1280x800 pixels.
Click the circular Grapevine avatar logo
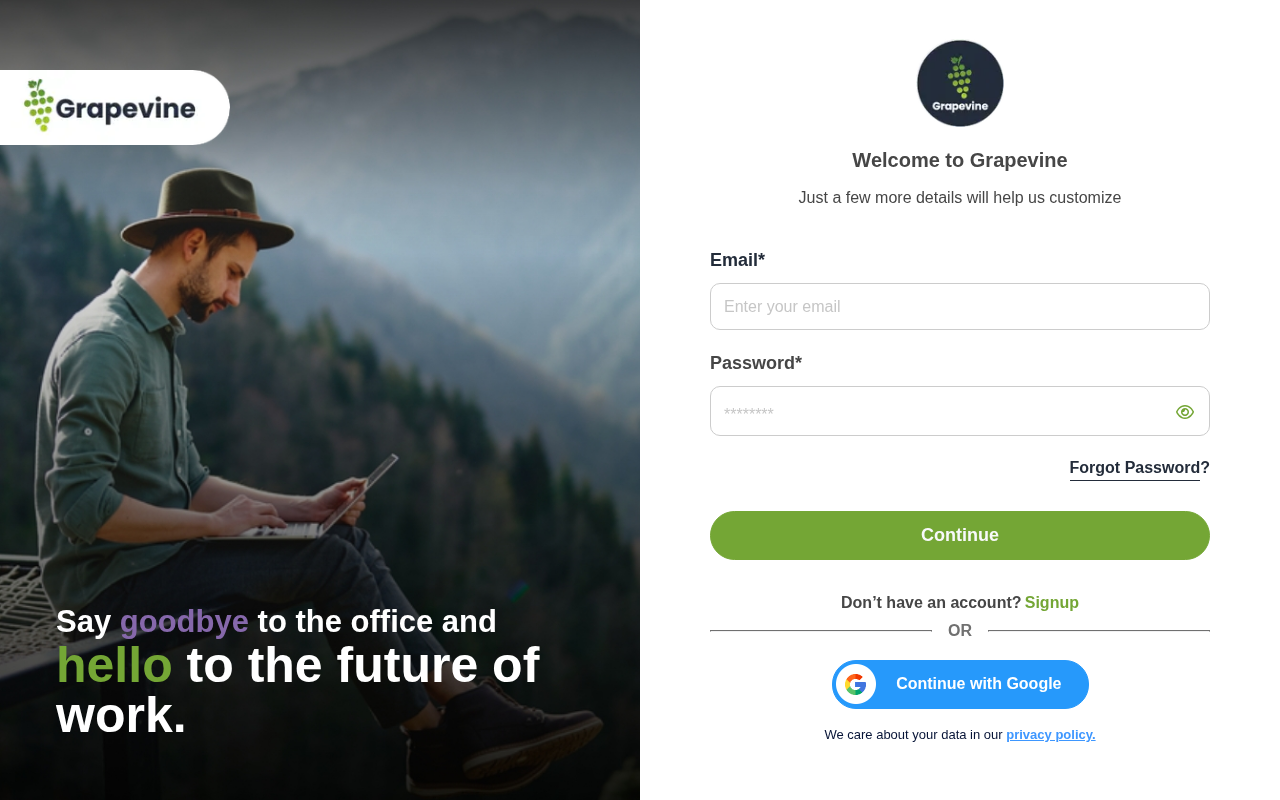(x=960, y=83)
